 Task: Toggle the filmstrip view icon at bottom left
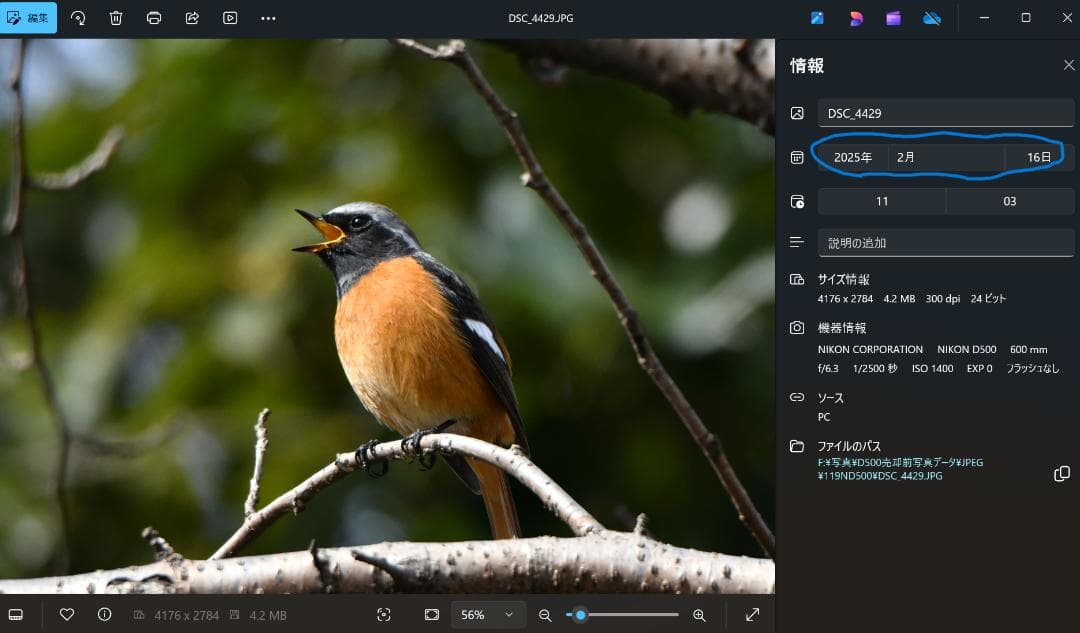click(x=15, y=614)
